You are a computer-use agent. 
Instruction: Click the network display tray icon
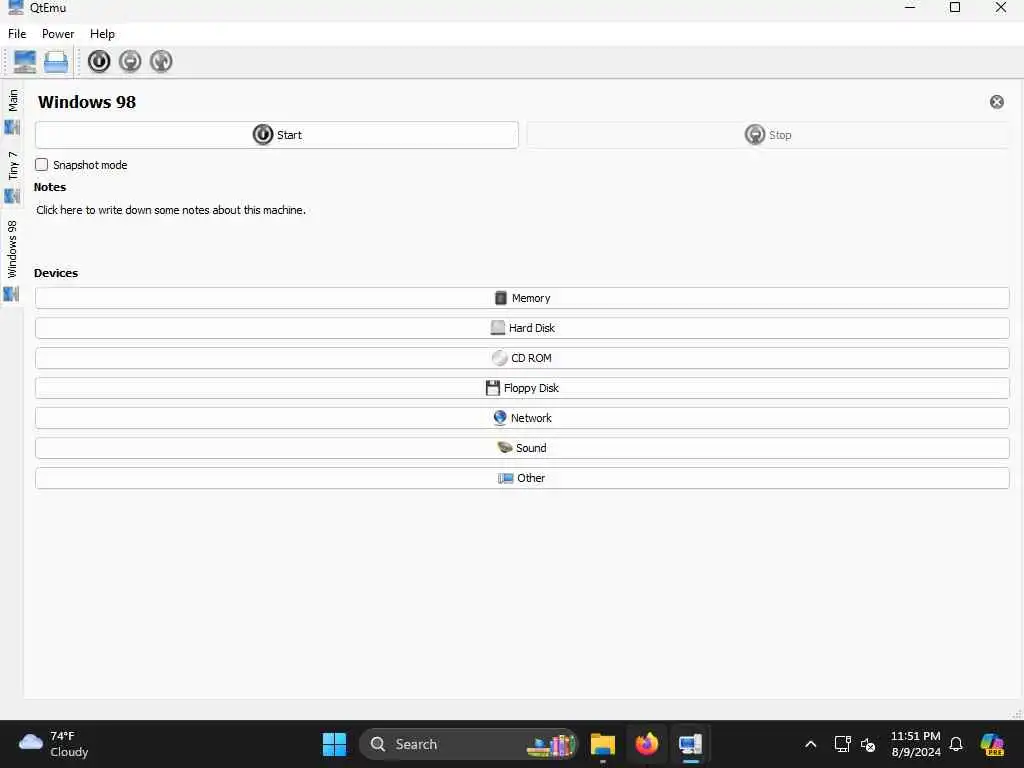[x=842, y=744]
